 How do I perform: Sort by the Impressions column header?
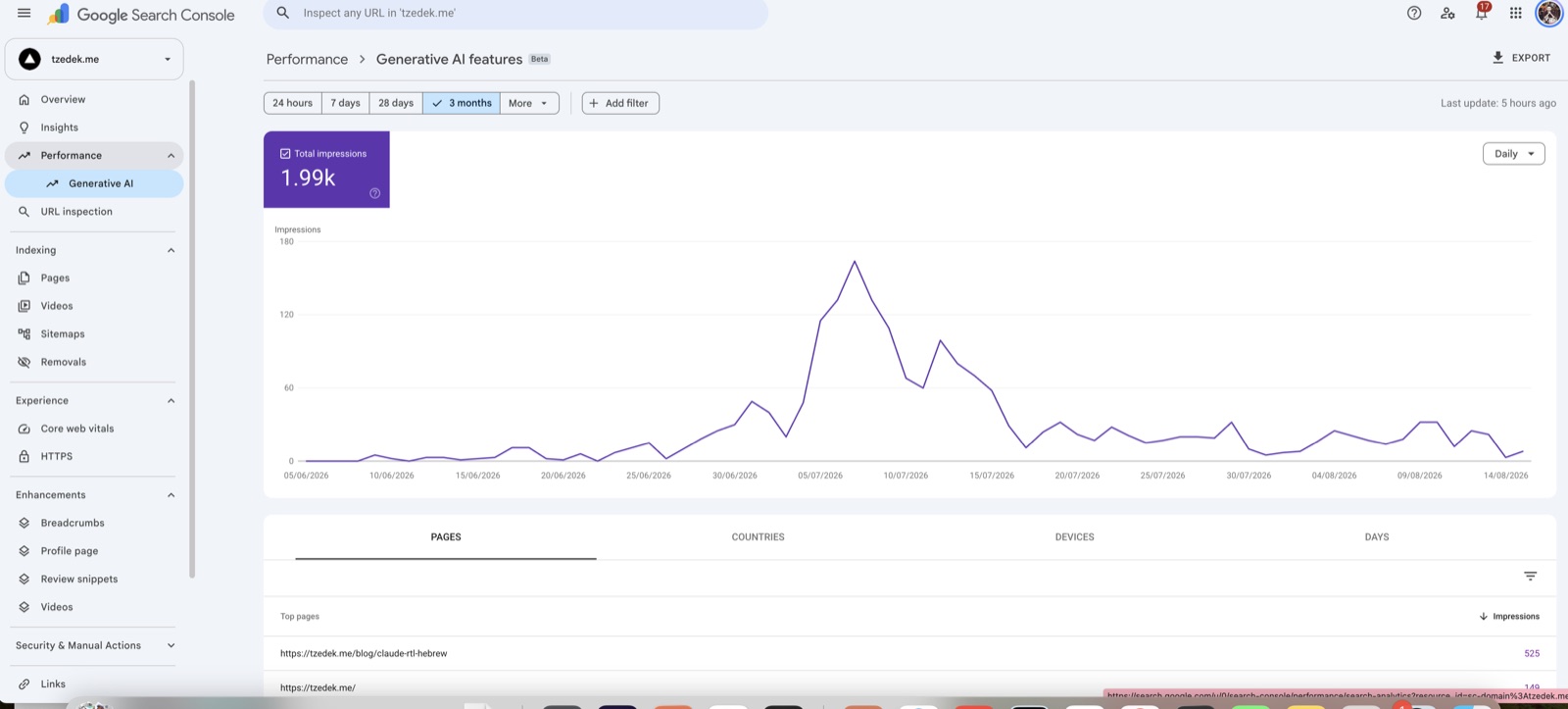(1509, 617)
